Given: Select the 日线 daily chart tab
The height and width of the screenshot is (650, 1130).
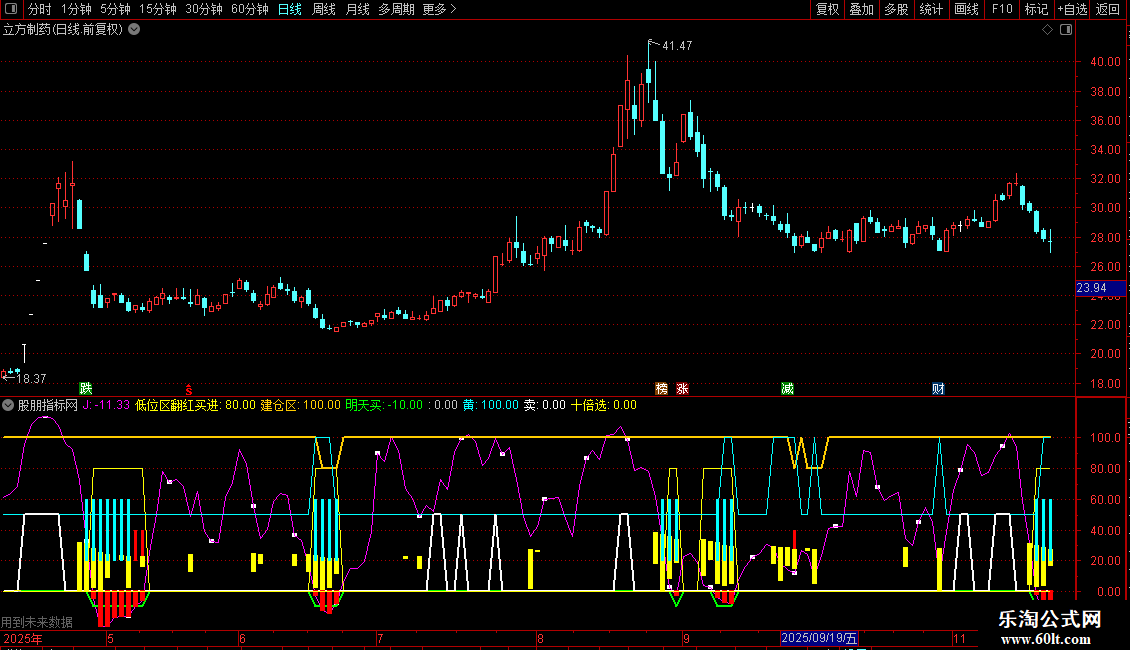Looking at the screenshot, I should 290,9.
